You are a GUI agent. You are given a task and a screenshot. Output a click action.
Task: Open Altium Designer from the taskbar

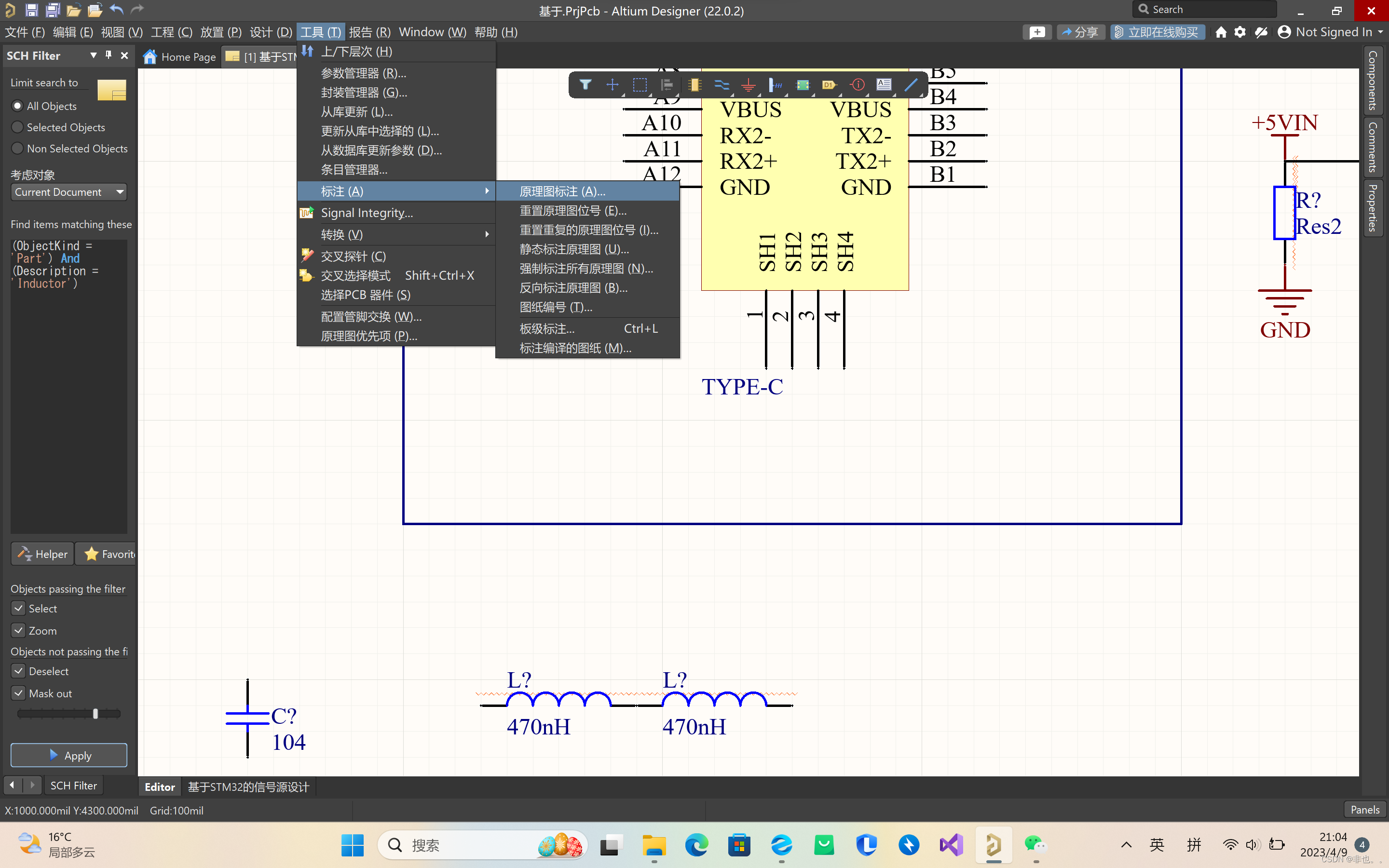tap(994, 845)
